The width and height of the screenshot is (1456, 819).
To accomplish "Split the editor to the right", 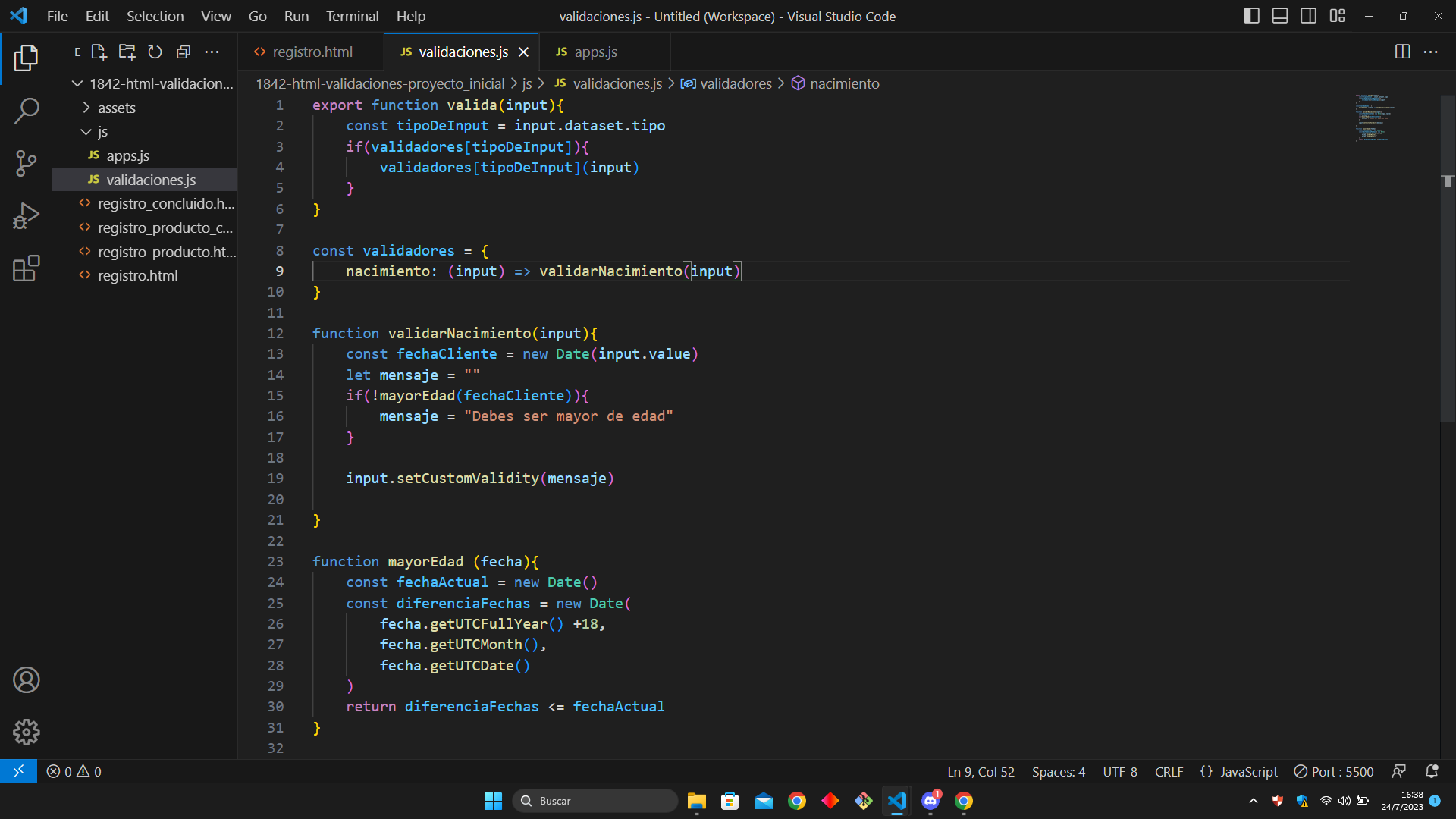I will (x=1402, y=52).
